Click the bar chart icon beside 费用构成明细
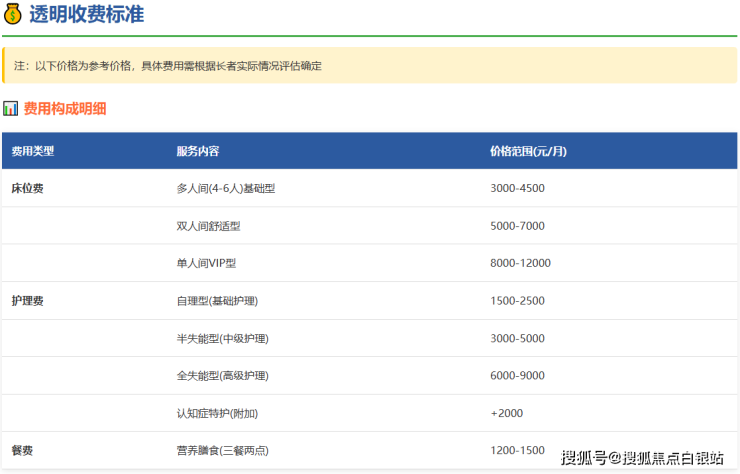Image resolution: width=740 pixels, height=474 pixels. coord(11,108)
